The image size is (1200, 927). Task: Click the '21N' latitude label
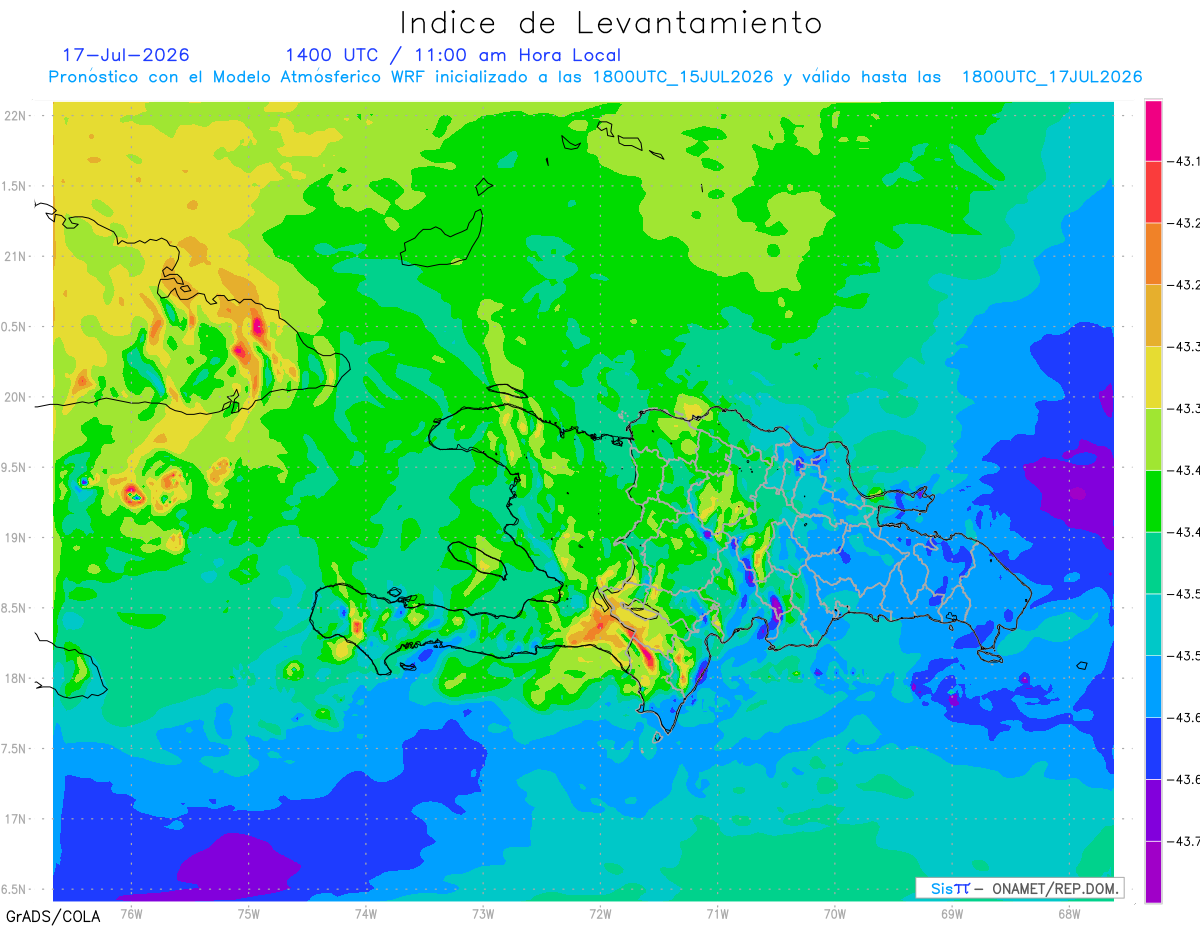[x=17, y=256]
